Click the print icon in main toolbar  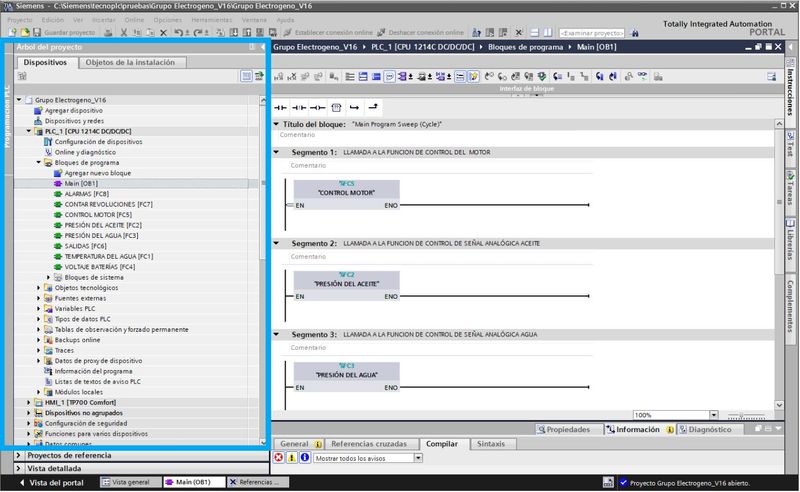[108, 33]
